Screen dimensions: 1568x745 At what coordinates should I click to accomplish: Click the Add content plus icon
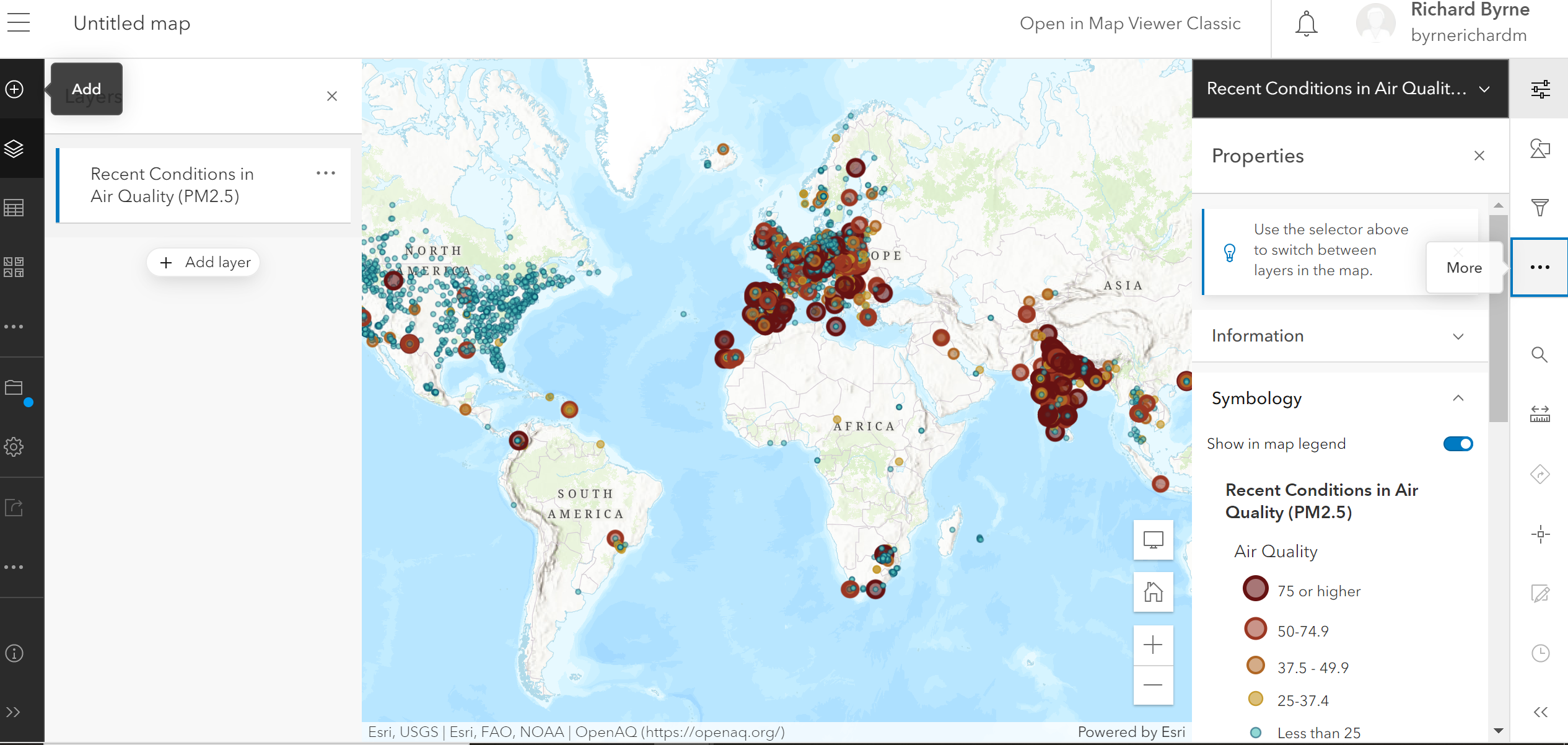click(14, 89)
